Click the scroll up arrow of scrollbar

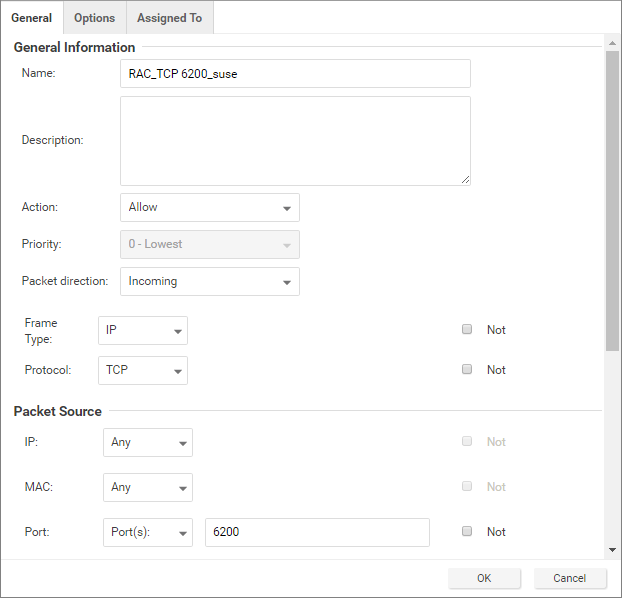613,42
